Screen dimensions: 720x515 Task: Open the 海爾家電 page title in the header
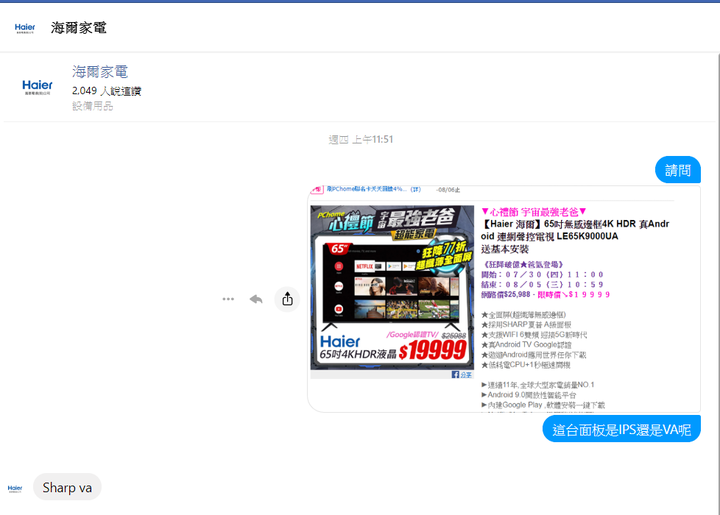(79, 28)
